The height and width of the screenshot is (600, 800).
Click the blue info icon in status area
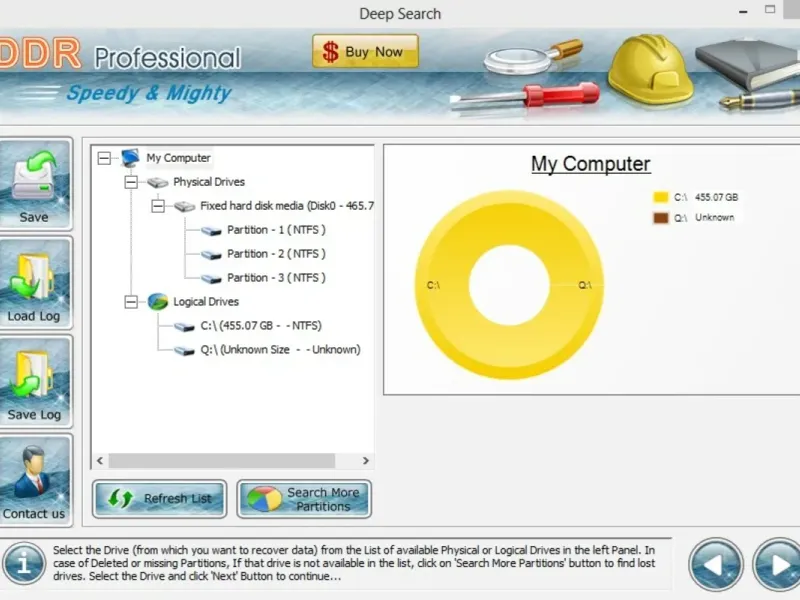23,563
